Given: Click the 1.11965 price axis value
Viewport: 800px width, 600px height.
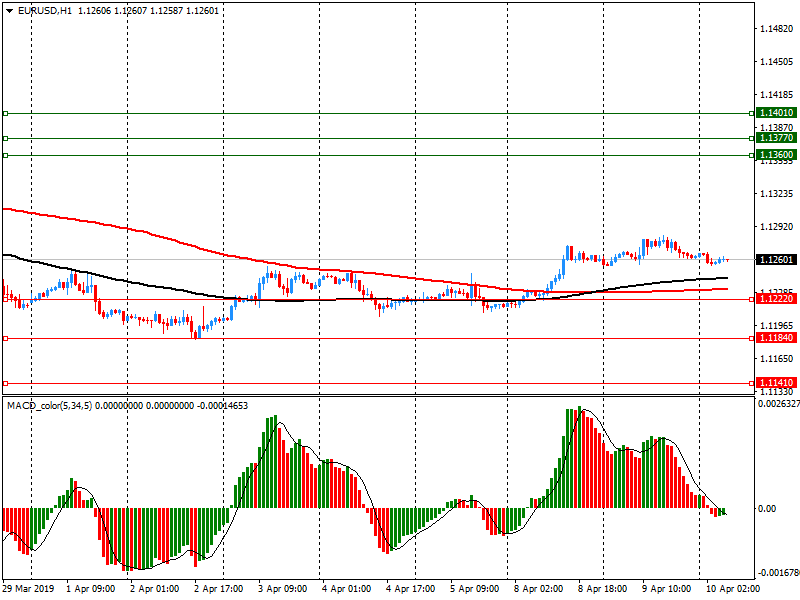Looking at the screenshot, I should tap(777, 326).
